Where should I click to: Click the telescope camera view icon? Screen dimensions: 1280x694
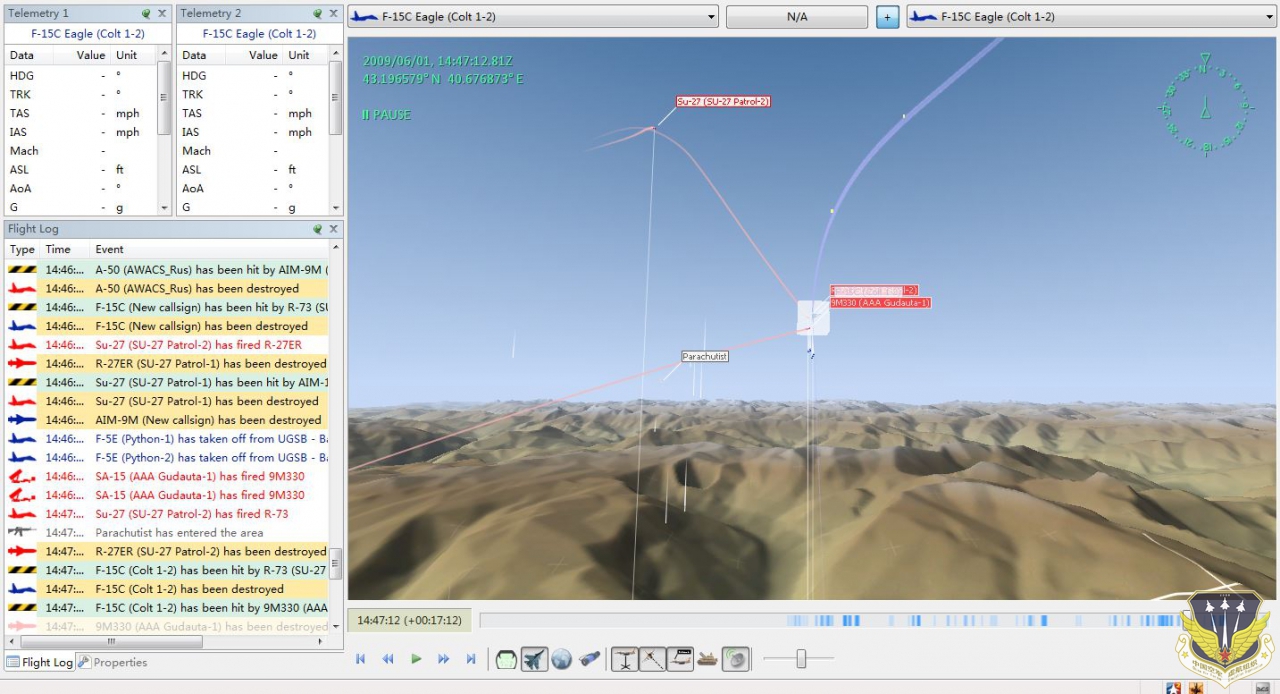(x=589, y=659)
